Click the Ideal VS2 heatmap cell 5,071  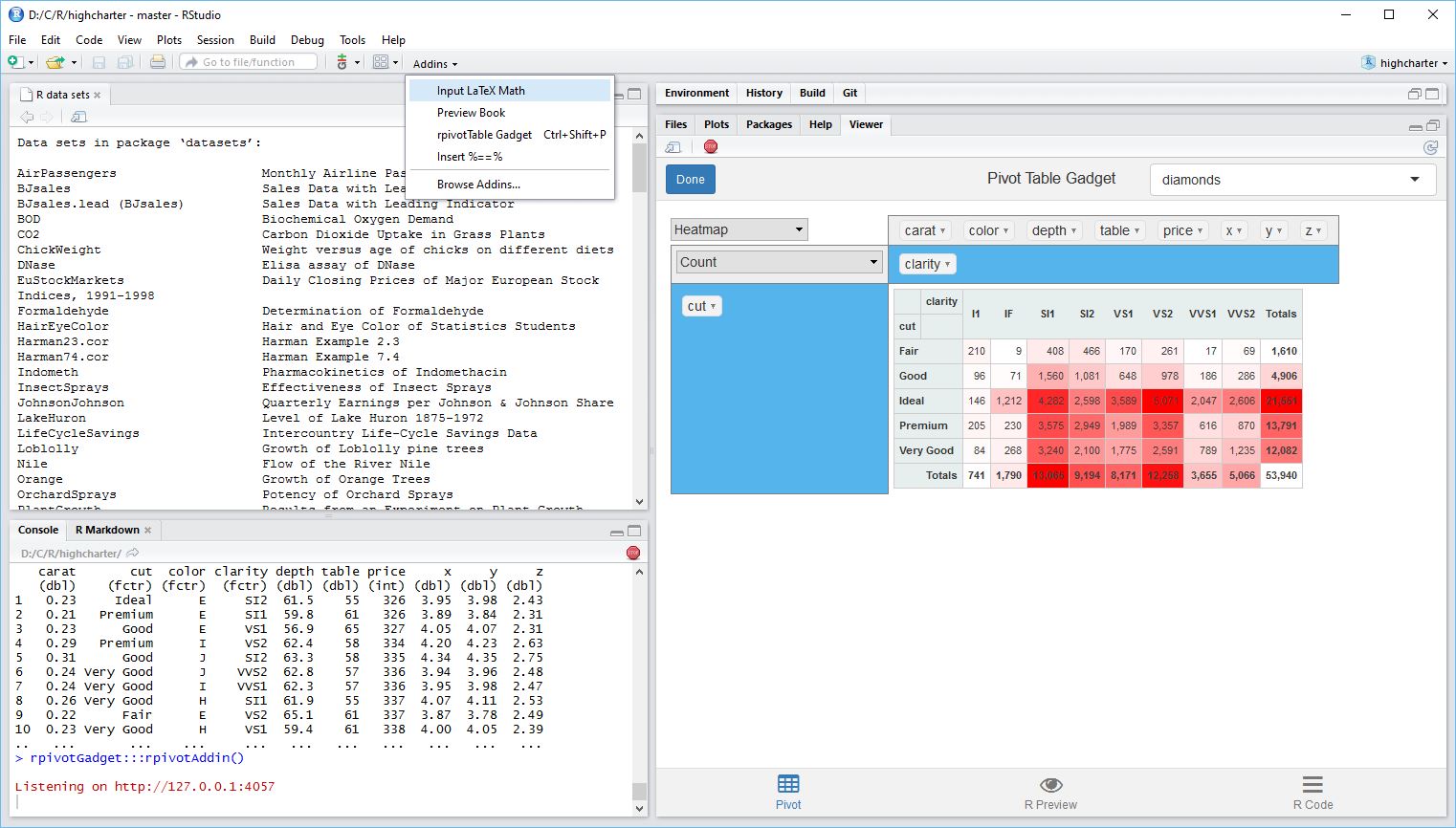coord(1164,401)
